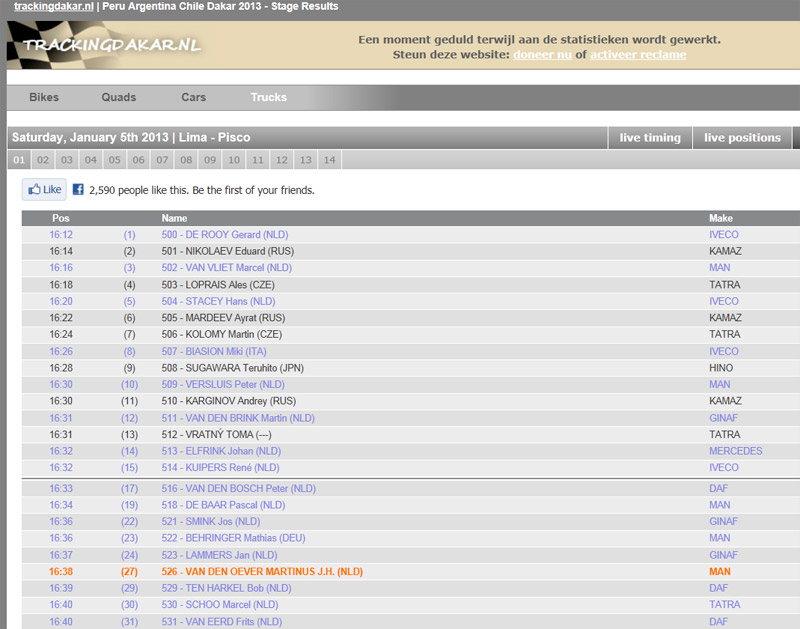Open stage 05 results
Viewport: 800px width, 629px height.
pyautogui.click(x=115, y=160)
